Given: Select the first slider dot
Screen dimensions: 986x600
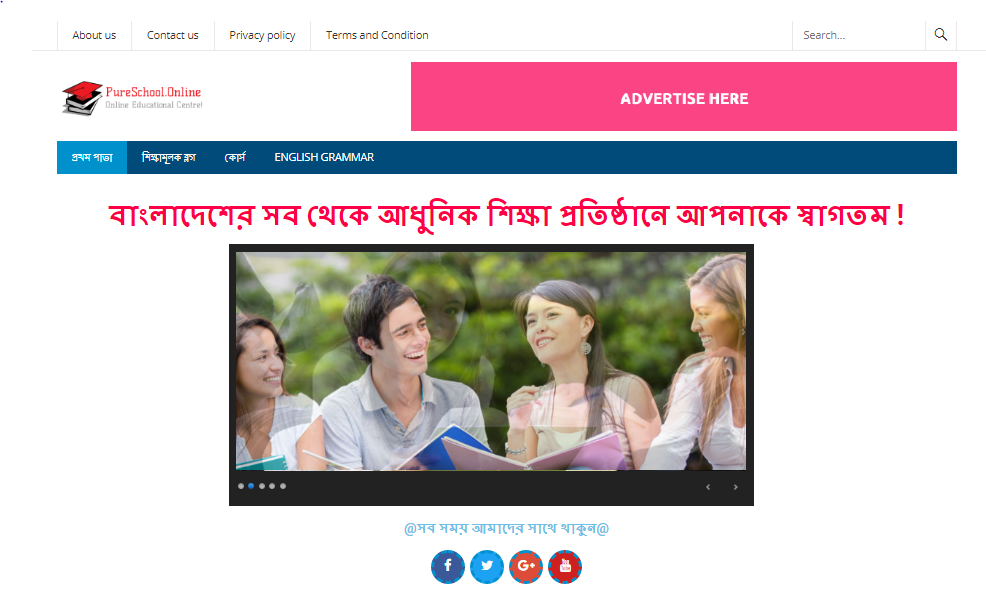Looking at the screenshot, I should [241, 486].
